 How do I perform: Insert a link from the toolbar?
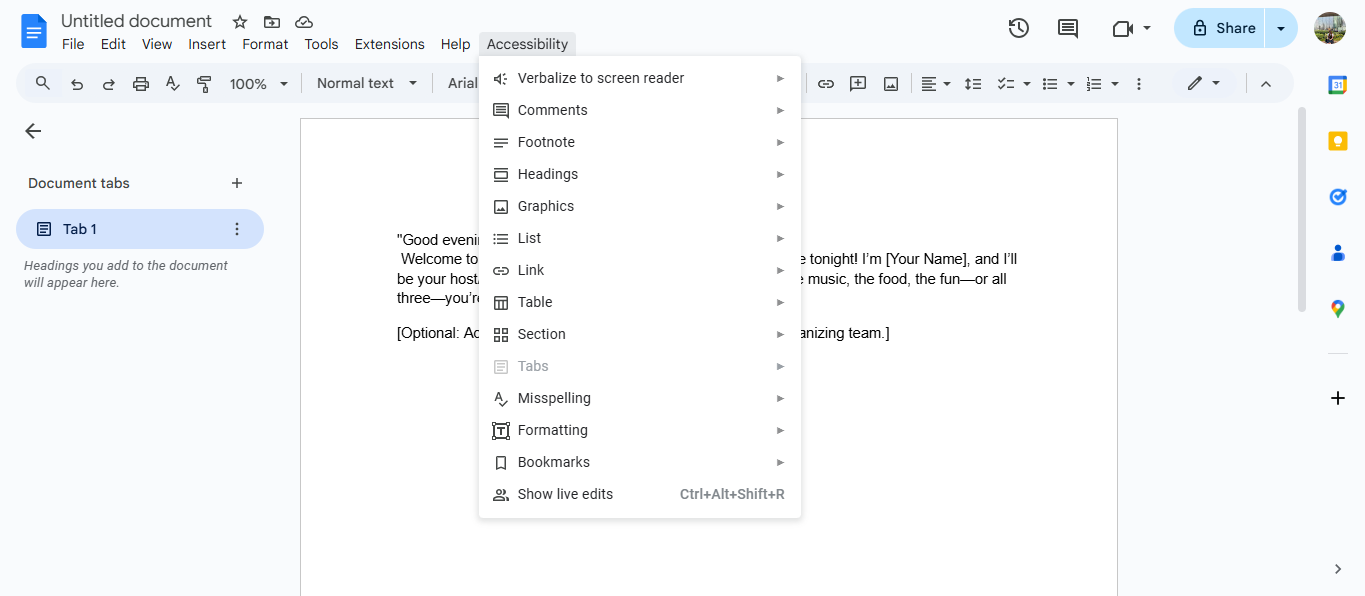coord(826,83)
